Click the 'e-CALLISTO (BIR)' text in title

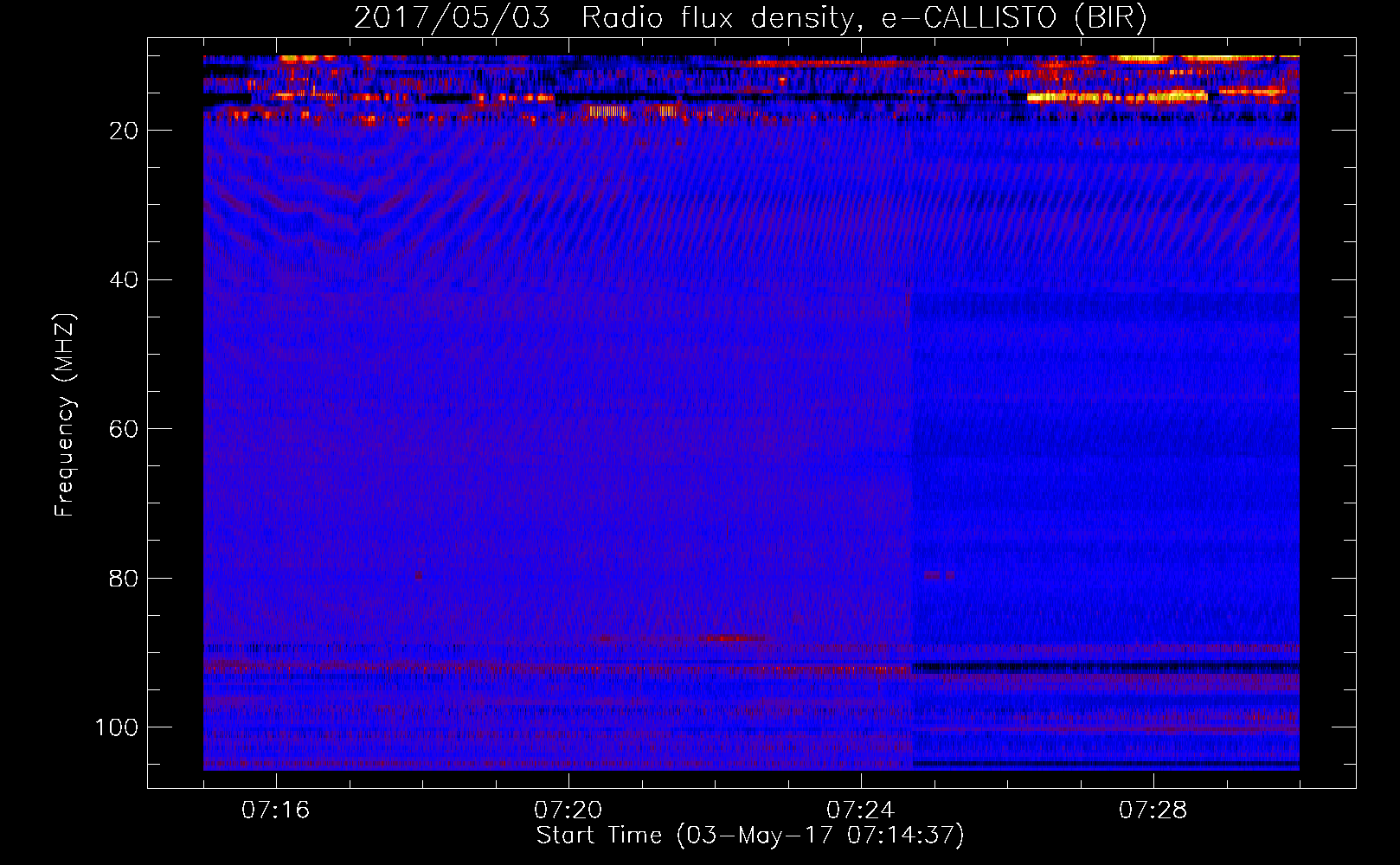(1015, 17)
